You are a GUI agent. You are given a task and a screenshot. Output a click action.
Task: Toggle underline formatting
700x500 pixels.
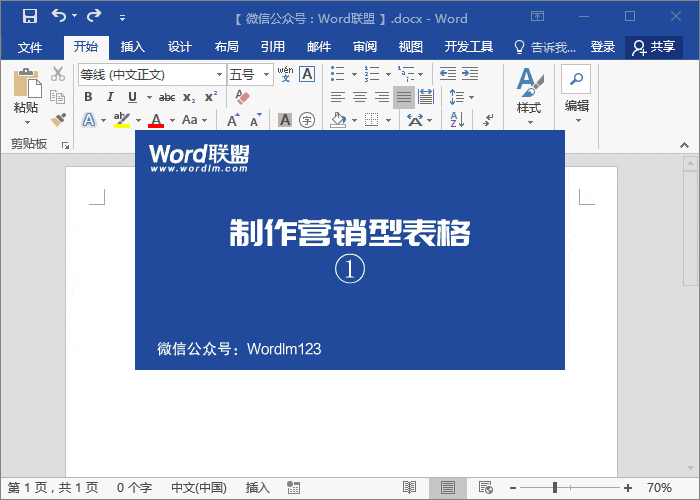132,97
